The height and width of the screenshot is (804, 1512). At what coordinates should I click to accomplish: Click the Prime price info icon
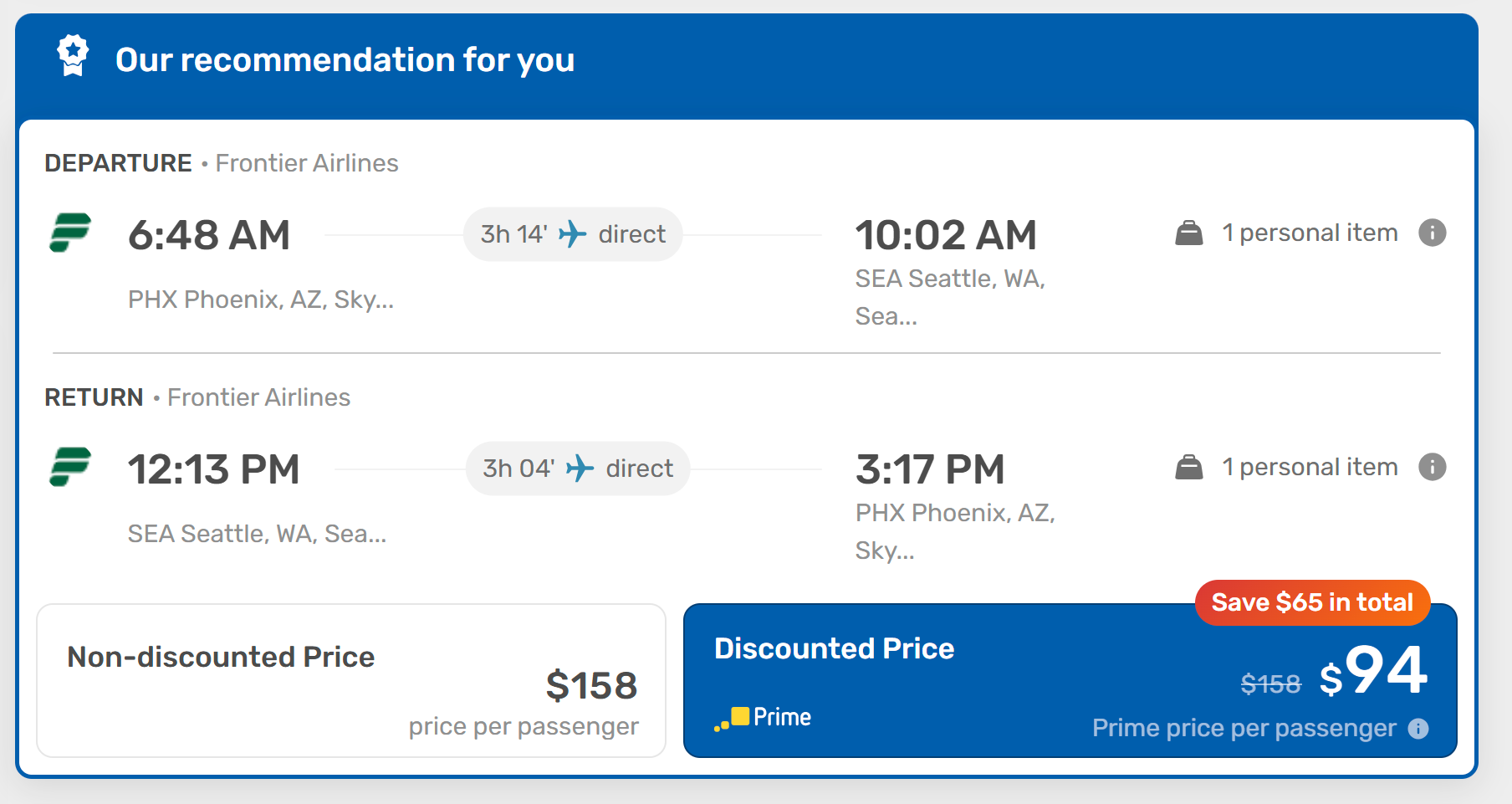coord(1418,729)
